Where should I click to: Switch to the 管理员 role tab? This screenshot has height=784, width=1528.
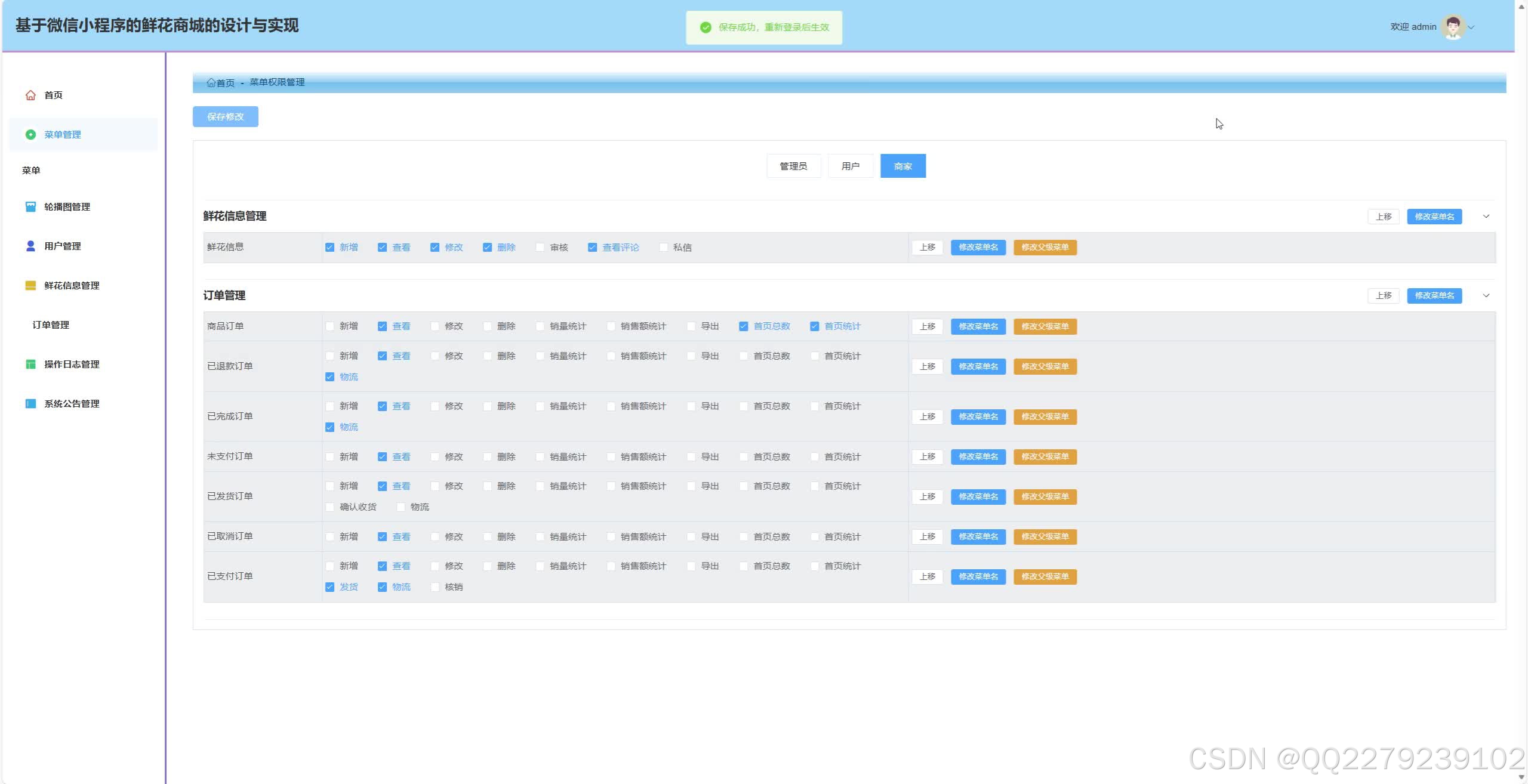tap(793, 166)
